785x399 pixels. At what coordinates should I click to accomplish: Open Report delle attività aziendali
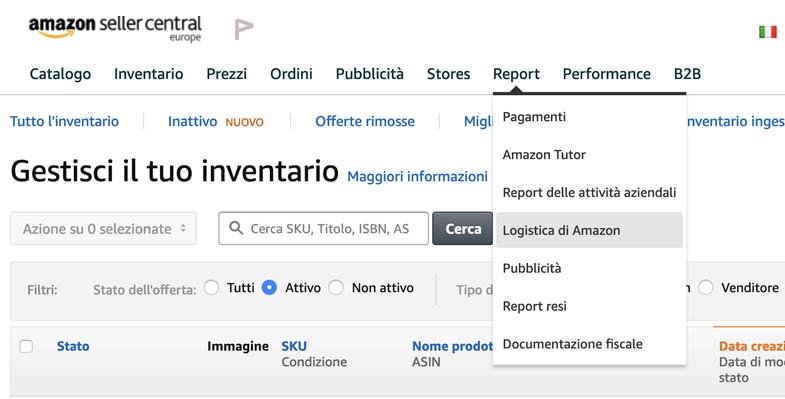pos(589,192)
